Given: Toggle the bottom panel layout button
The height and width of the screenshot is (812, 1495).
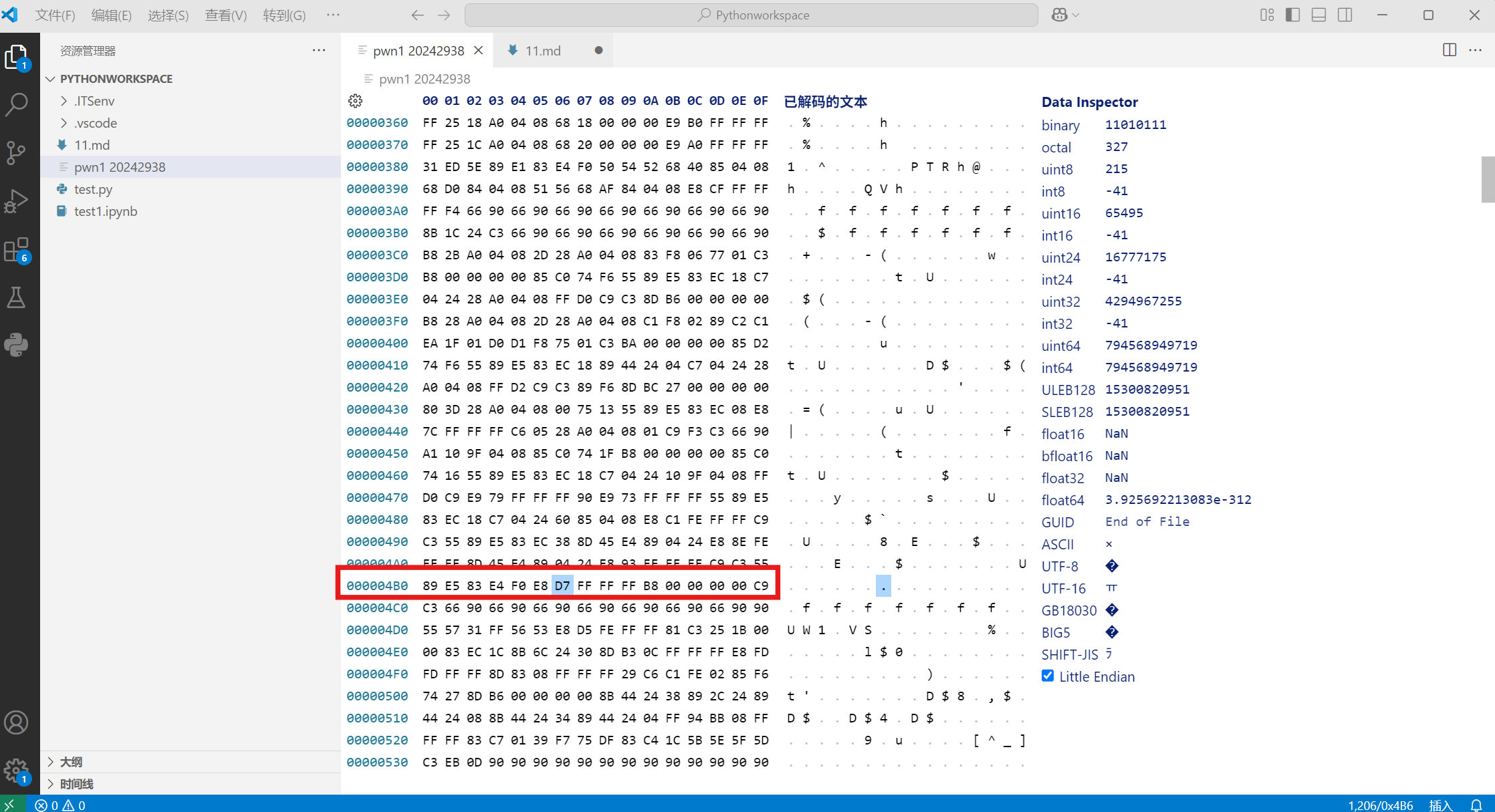Looking at the screenshot, I should 1318,15.
